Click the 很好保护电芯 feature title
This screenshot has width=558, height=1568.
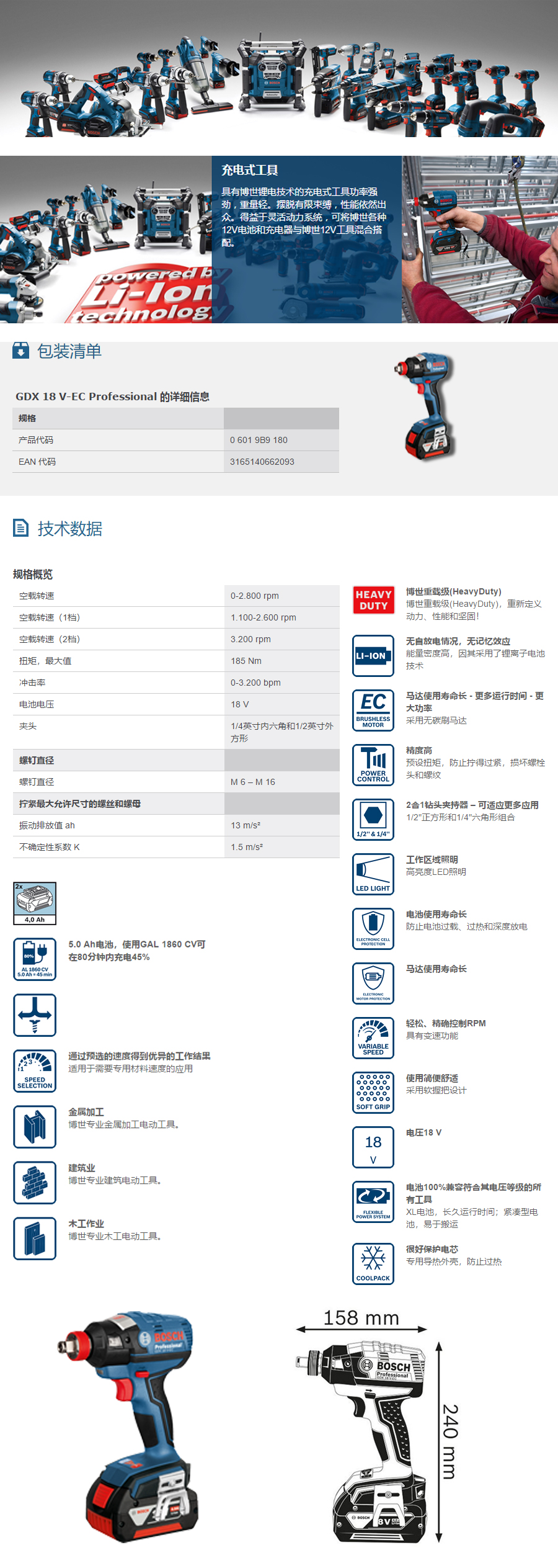click(432, 1249)
